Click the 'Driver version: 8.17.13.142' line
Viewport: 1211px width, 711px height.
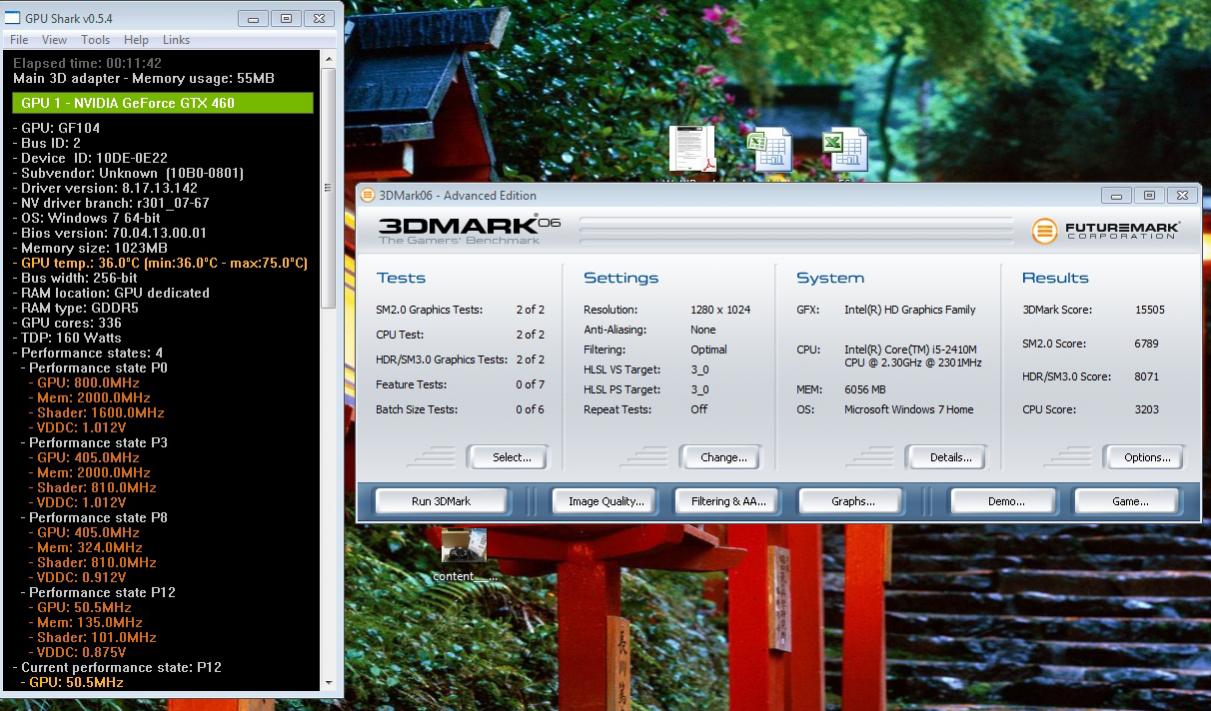point(105,188)
